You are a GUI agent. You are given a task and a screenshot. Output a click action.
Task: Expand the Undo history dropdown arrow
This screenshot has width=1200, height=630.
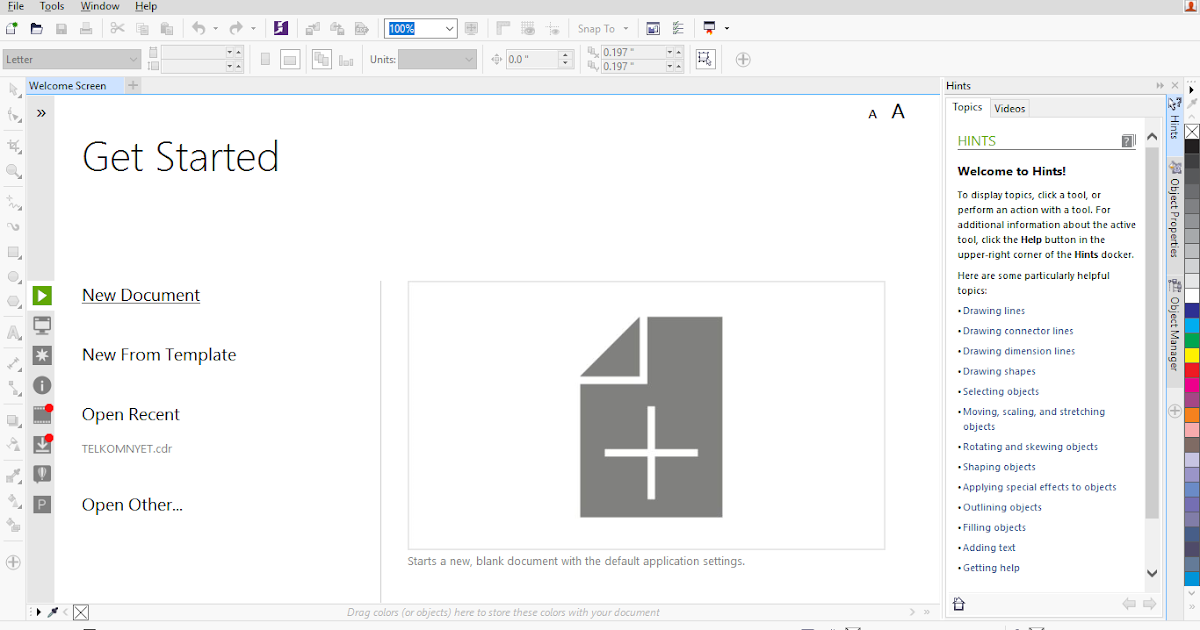(x=215, y=29)
